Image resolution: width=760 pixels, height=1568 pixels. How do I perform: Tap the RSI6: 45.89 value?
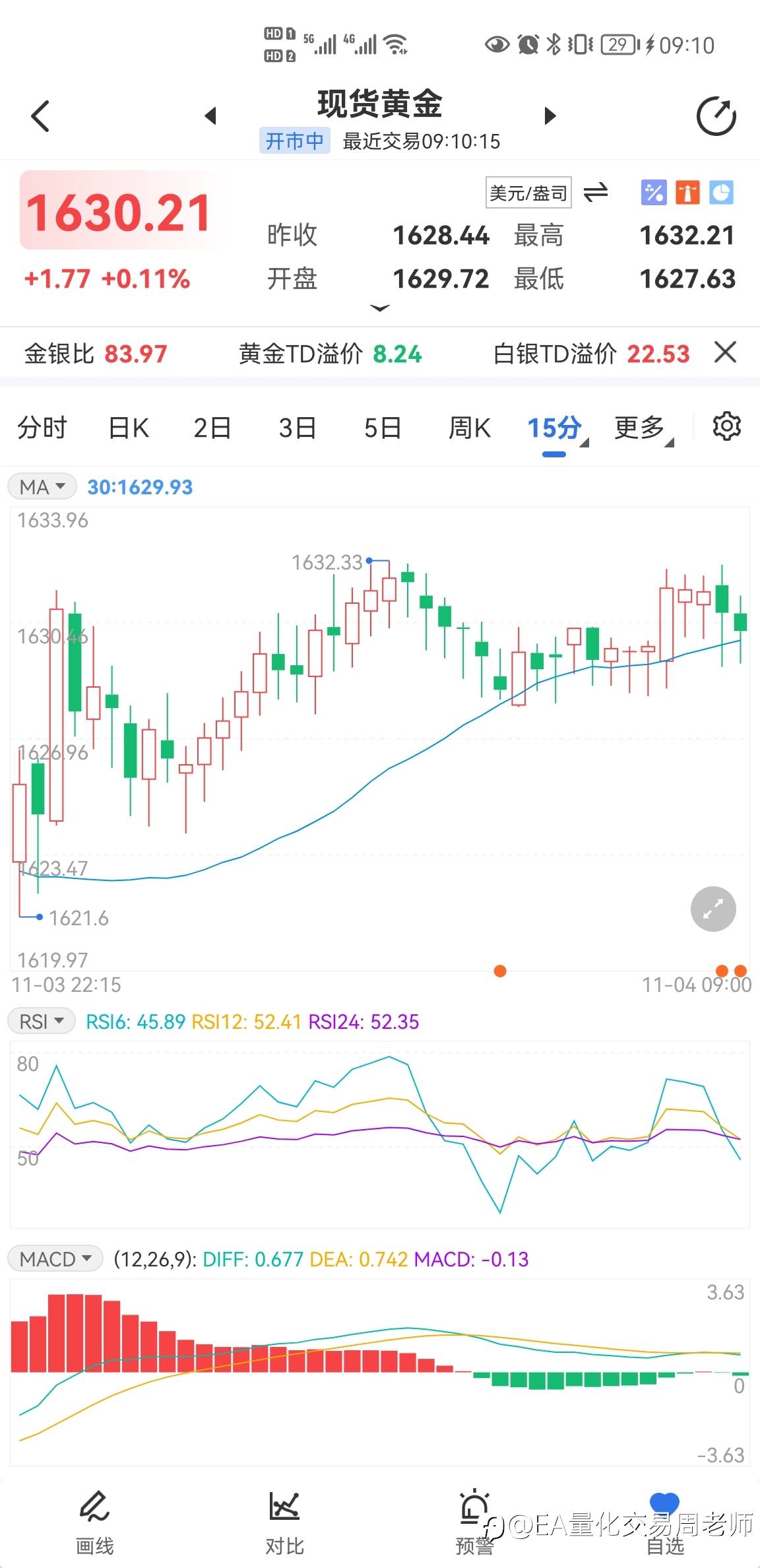(x=135, y=1022)
